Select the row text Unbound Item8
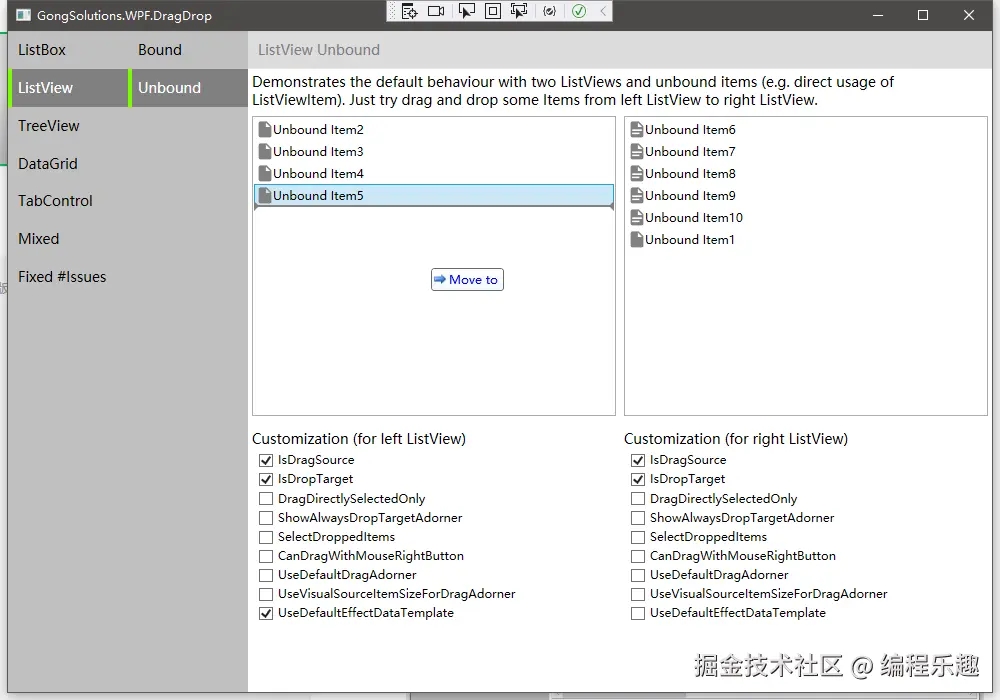Viewport: 1000px width, 700px height. tap(690, 173)
